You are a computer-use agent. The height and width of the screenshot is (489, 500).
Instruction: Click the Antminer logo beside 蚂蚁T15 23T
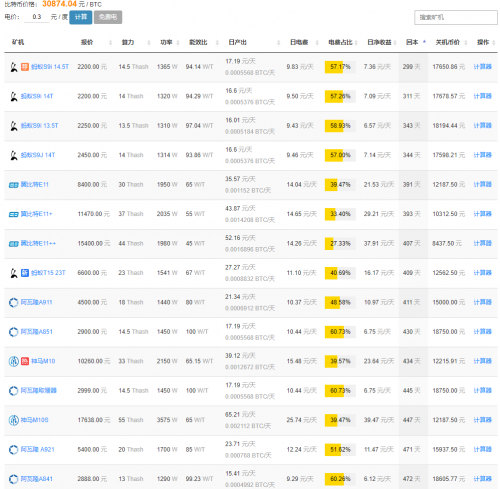[x=13, y=273]
